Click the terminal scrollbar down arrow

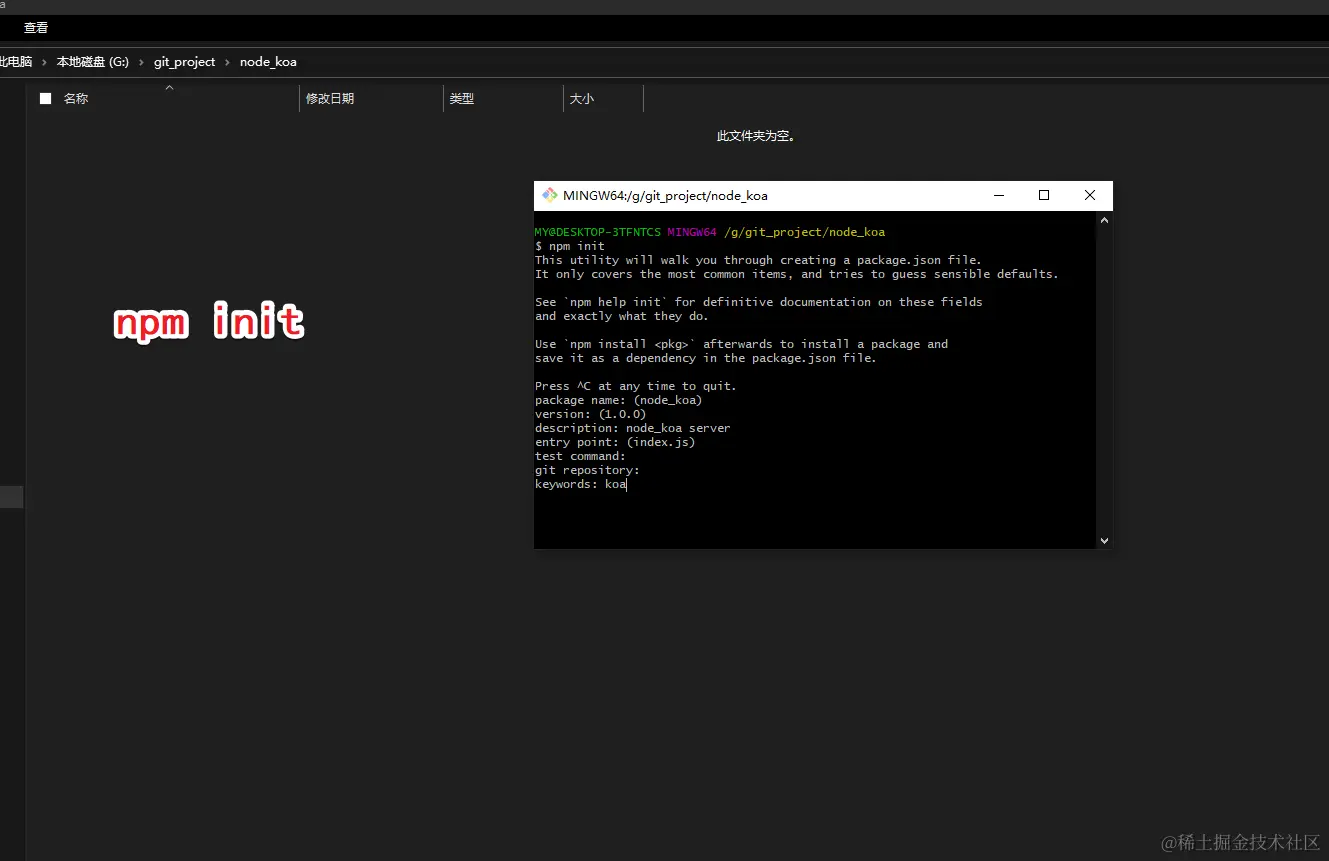click(x=1104, y=540)
